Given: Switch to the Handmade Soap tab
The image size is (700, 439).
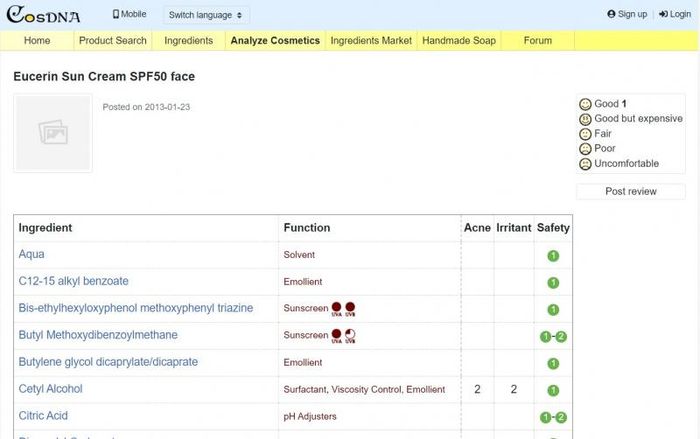Looking at the screenshot, I should [459, 41].
